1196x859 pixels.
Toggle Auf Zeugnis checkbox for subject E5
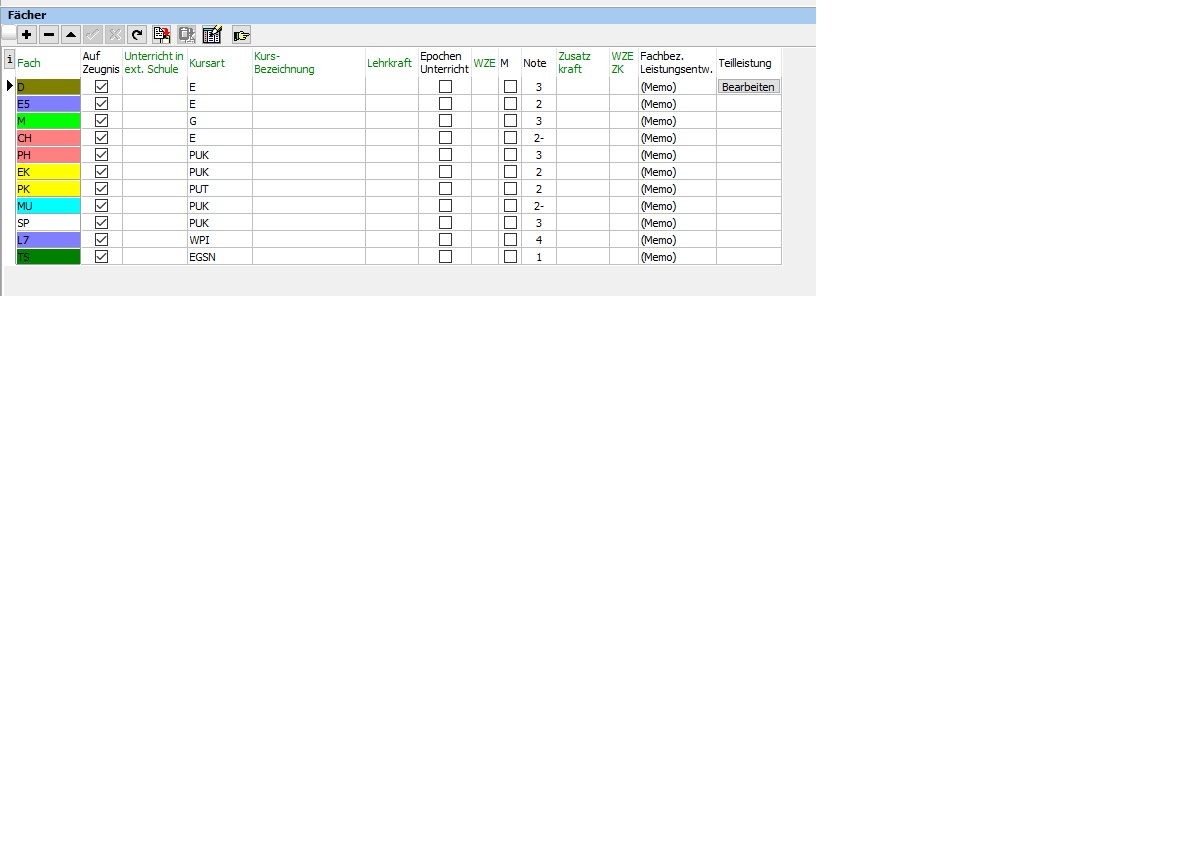(101, 103)
